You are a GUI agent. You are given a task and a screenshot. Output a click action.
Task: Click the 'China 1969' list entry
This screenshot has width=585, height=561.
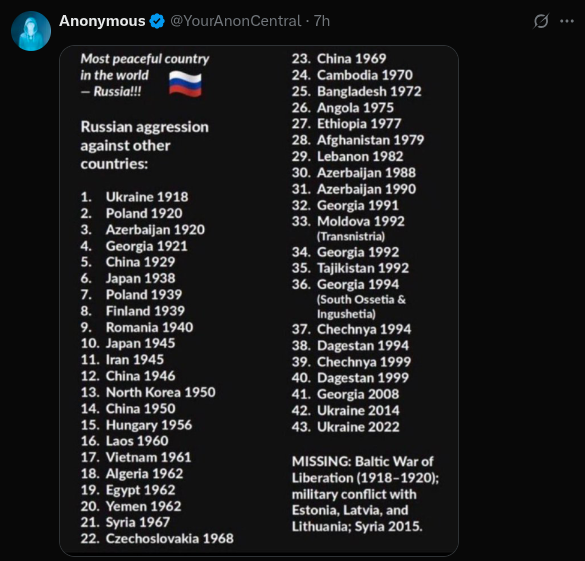pos(339,59)
